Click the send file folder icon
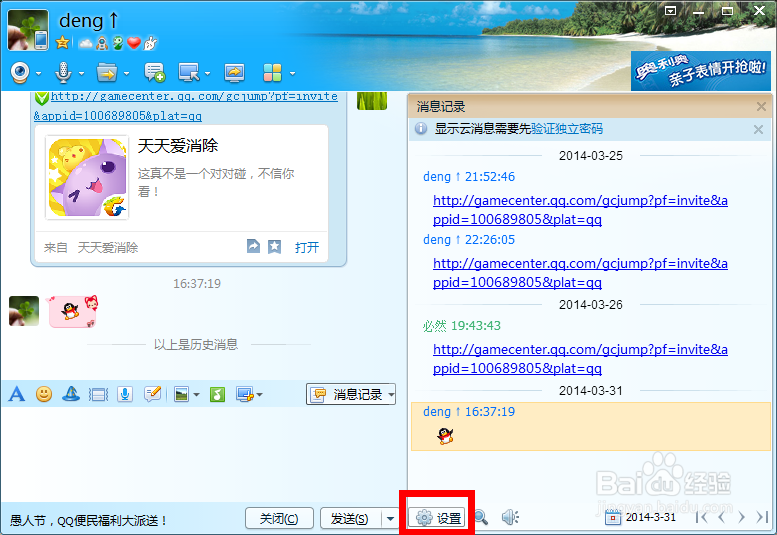 pyautogui.click(x=107, y=73)
